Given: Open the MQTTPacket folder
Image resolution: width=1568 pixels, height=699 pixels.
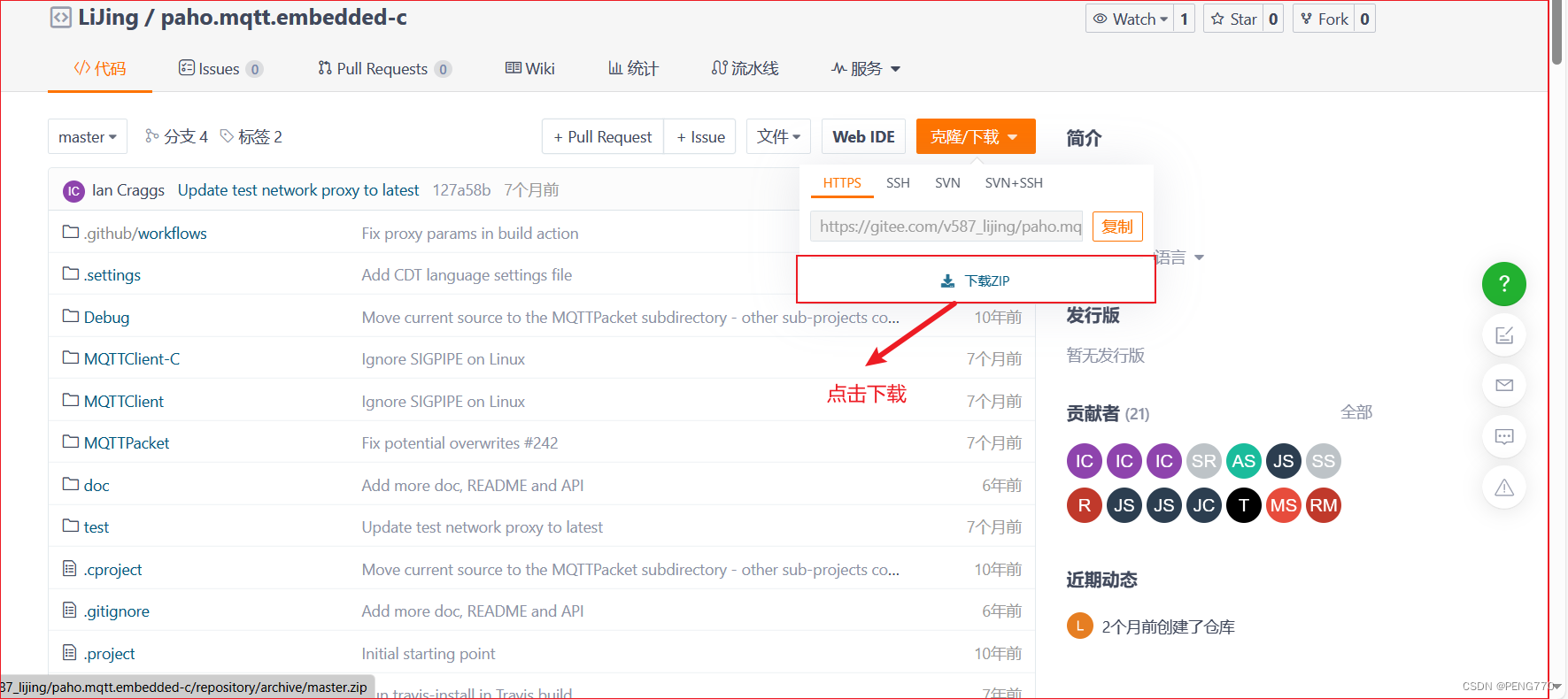Looking at the screenshot, I should pyautogui.click(x=127, y=443).
